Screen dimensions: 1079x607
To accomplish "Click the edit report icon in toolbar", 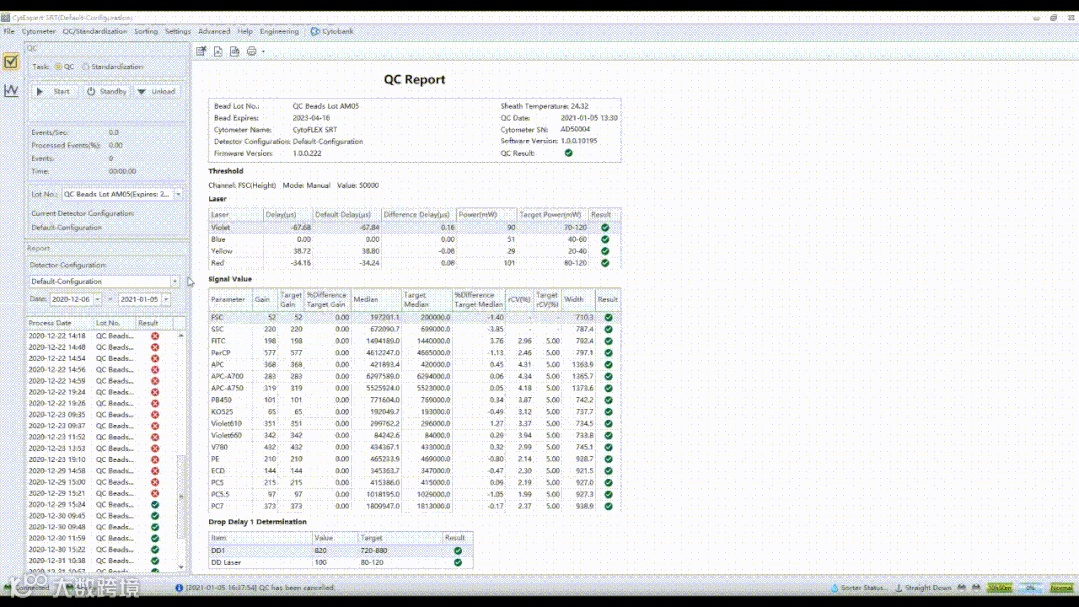I will click(x=201, y=51).
